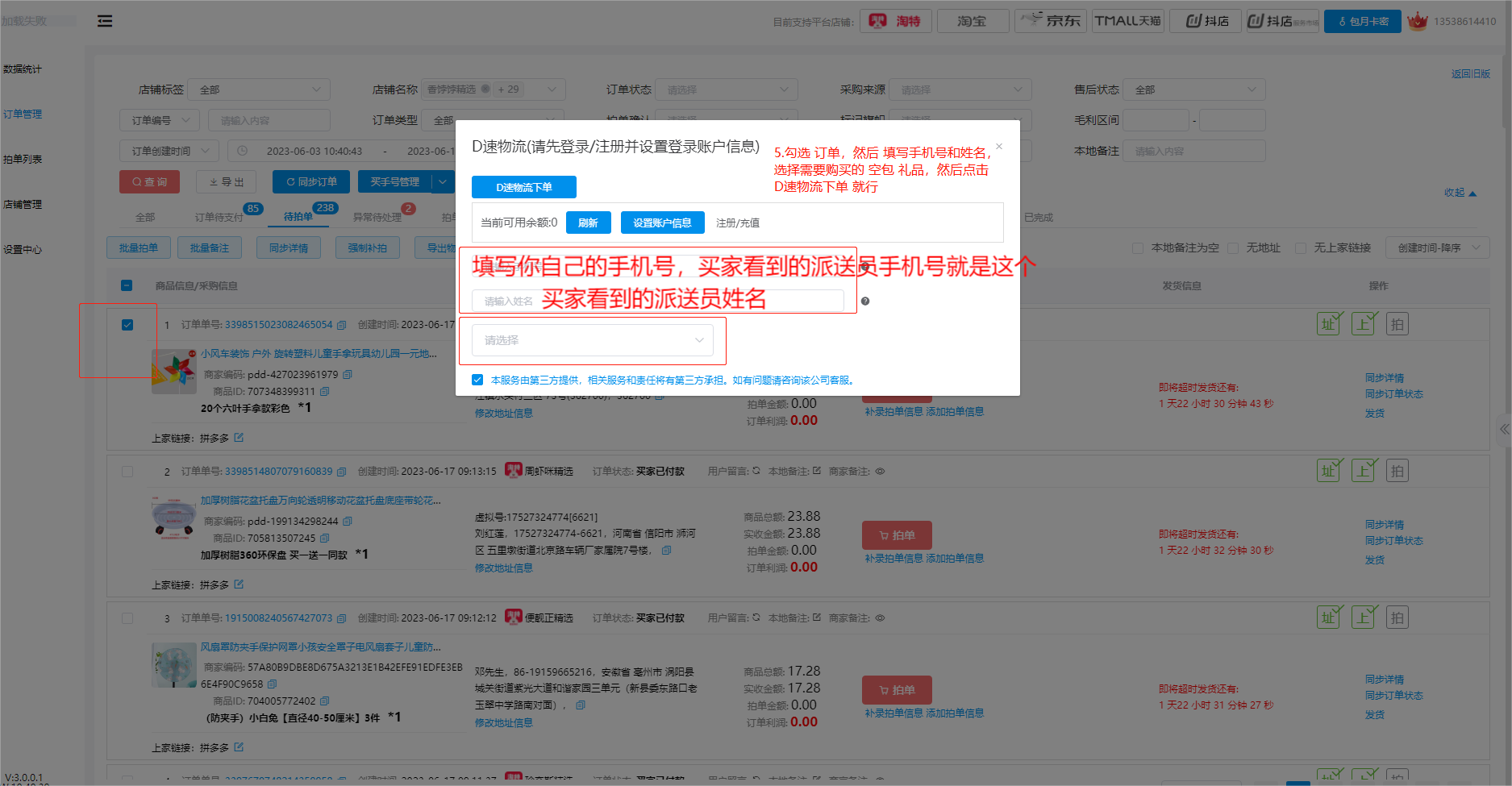Click 拍单 button on order 2
Image resolution: width=1512 pixels, height=786 pixels.
pyautogui.click(x=897, y=535)
